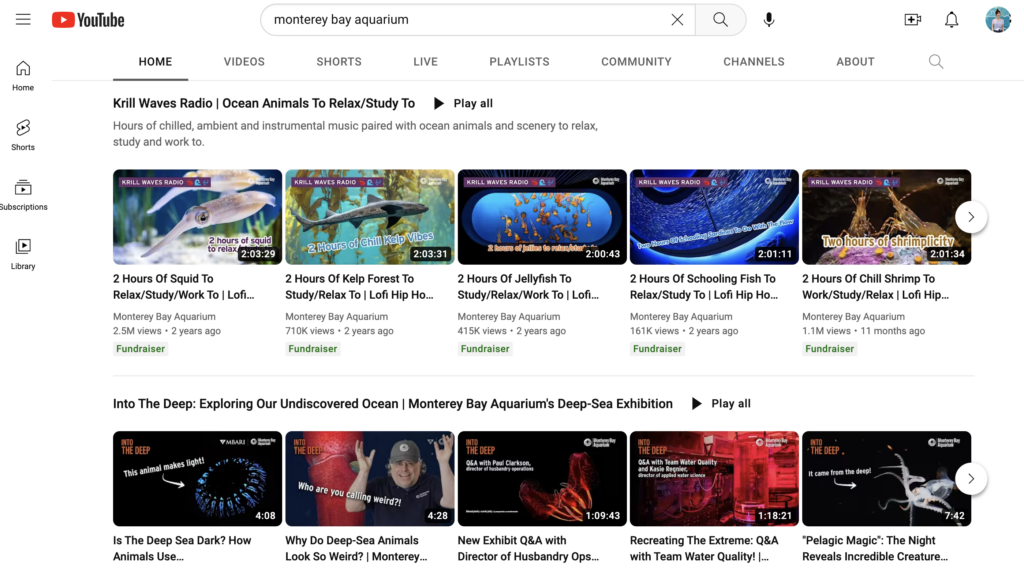This screenshot has height=571, width=1024.
Task: Play all Krill Waves Radio videos
Action: tap(464, 103)
